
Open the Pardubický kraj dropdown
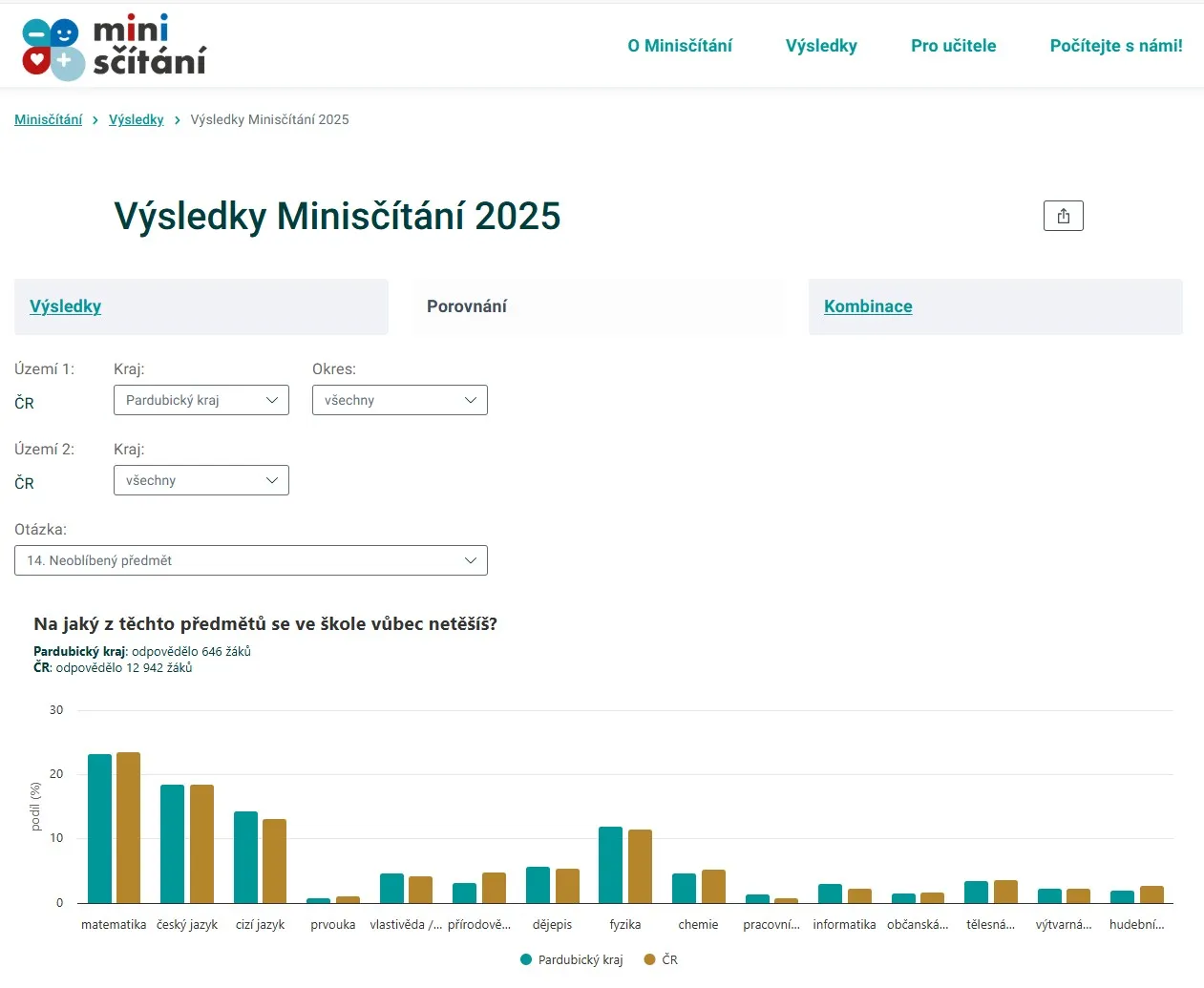click(201, 400)
